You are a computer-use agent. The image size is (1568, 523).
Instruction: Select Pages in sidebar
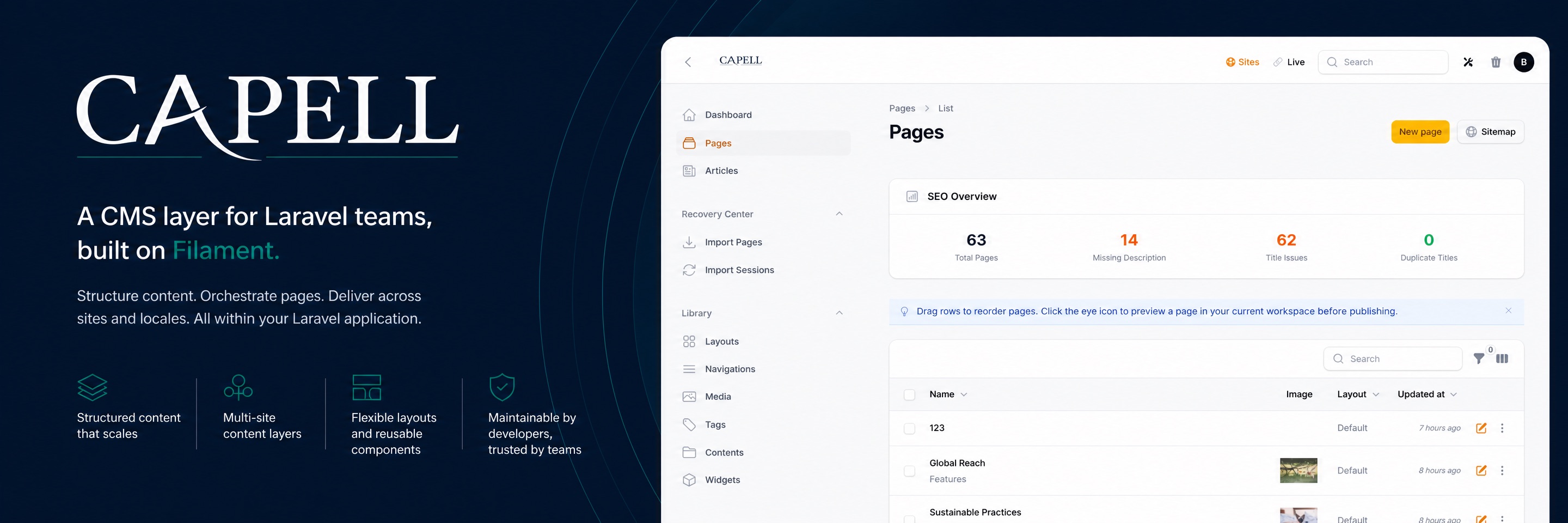point(763,143)
